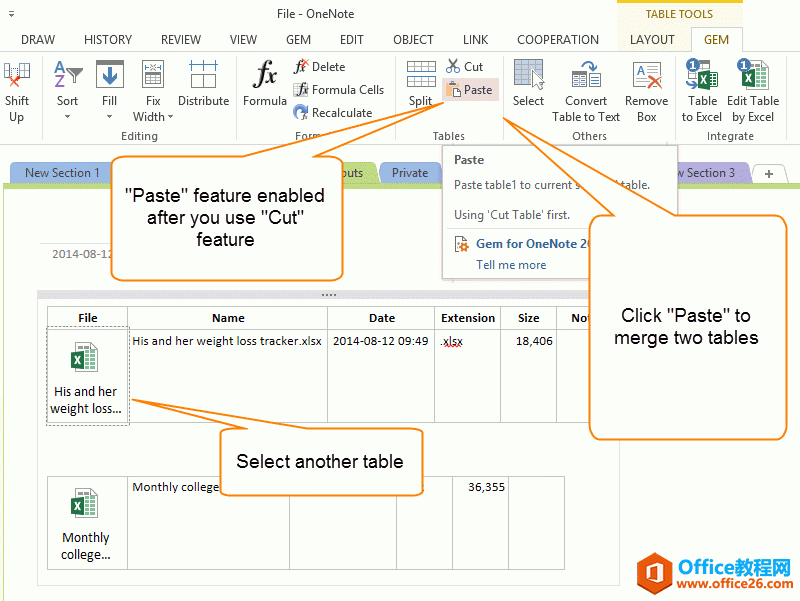The width and height of the screenshot is (800, 601).
Task: Click the Table to Excel icon
Action: [702, 74]
